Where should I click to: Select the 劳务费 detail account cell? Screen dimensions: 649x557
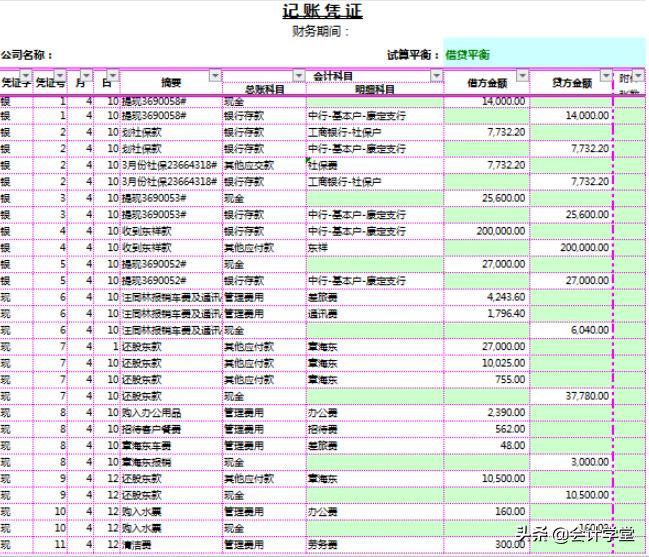click(375, 545)
